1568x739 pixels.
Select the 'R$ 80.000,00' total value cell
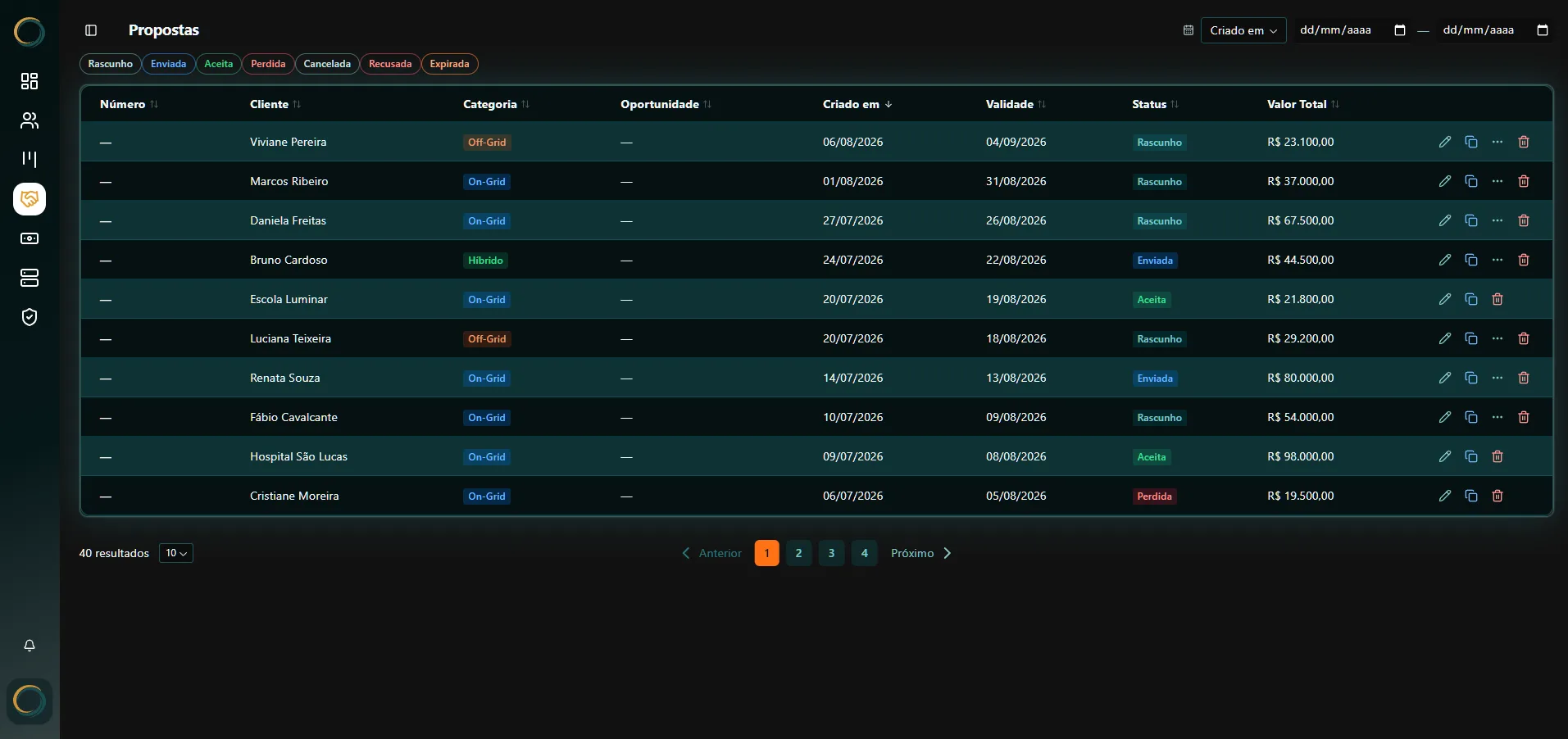pyautogui.click(x=1301, y=378)
